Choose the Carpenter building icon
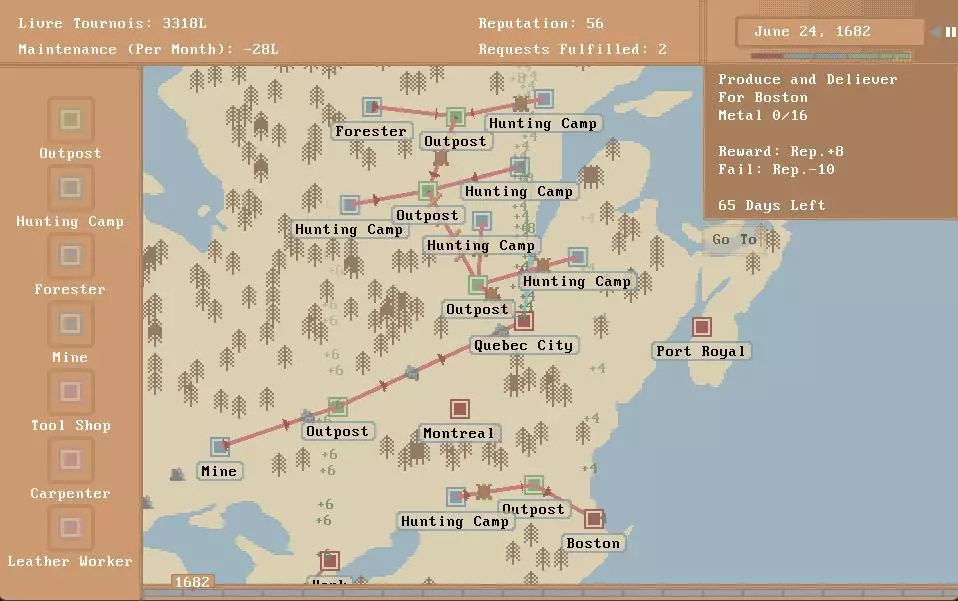Image resolution: width=958 pixels, height=601 pixels. coord(70,461)
